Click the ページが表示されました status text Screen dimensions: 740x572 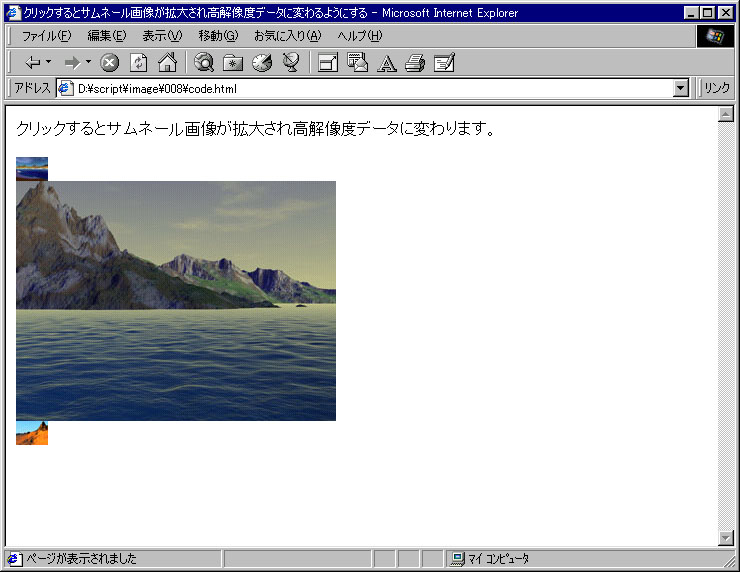click(x=81, y=559)
